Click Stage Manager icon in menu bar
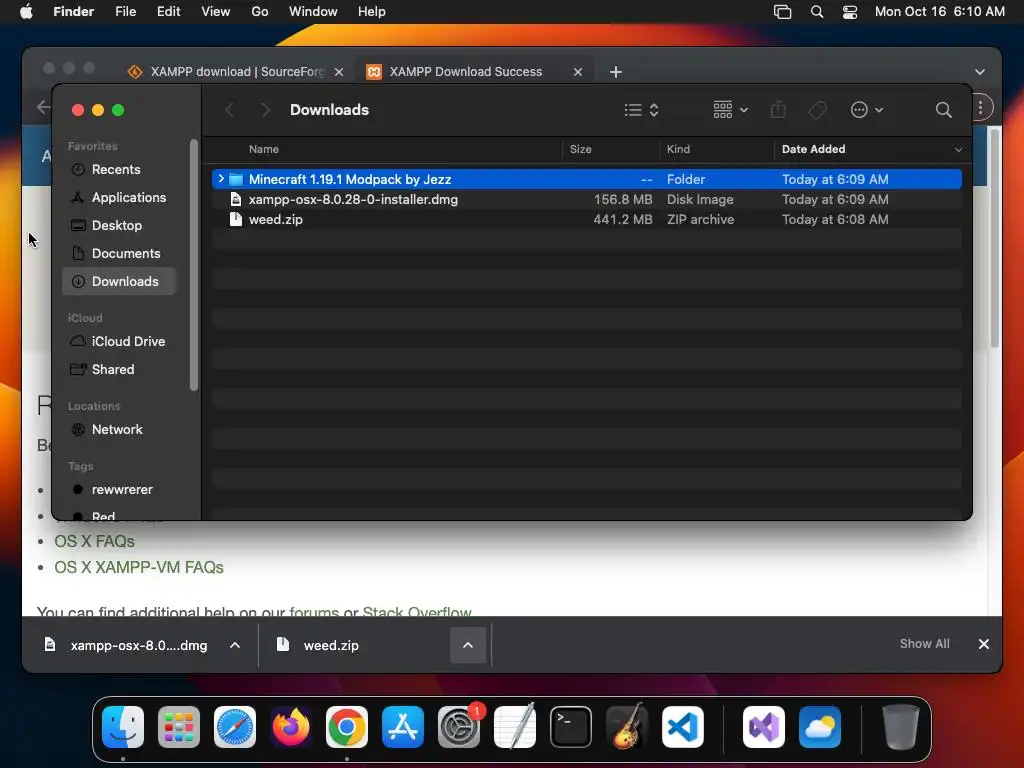 tap(782, 12)
